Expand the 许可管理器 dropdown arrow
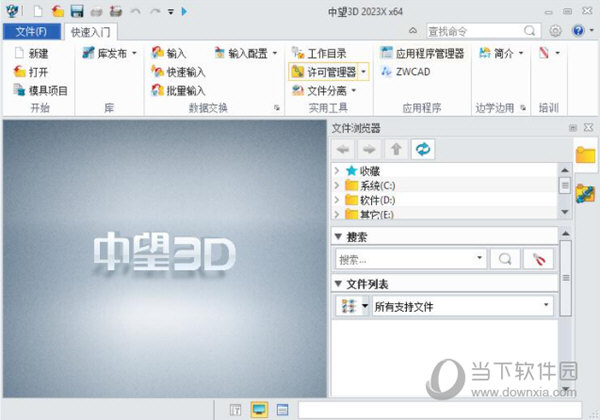600x420 pixels. (364, 72)
